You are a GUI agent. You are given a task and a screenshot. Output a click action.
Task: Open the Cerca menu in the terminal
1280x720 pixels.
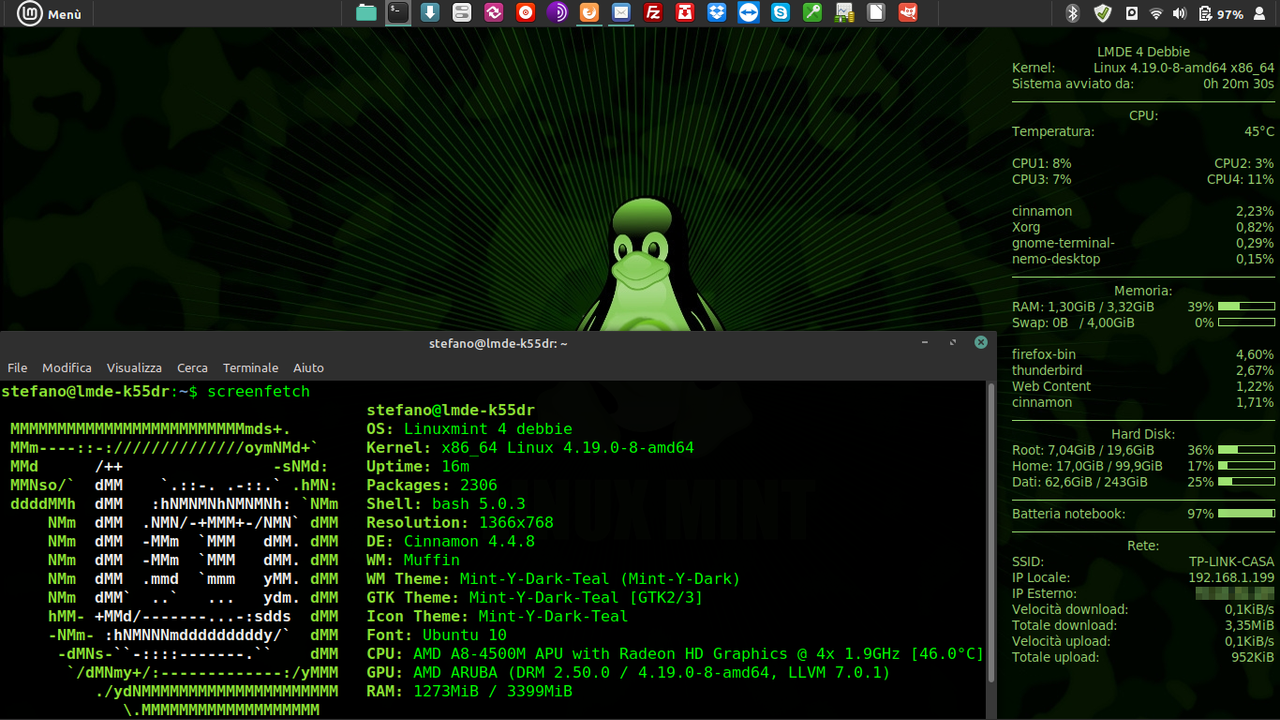tap(193, 368)
